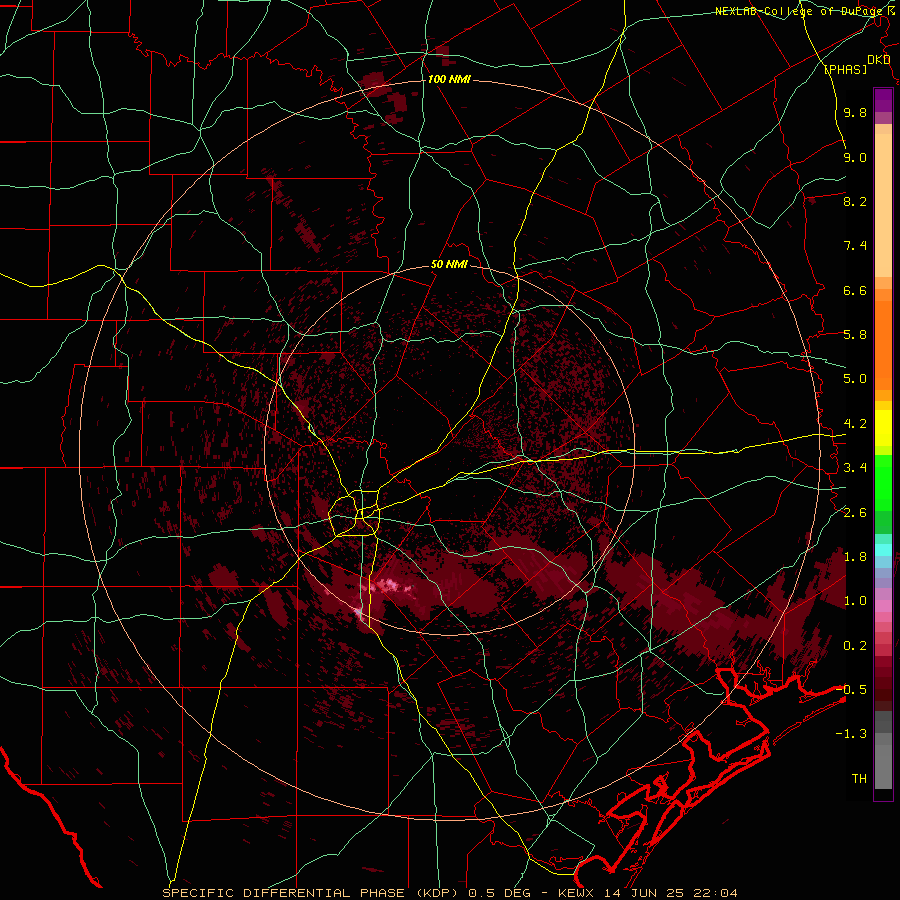Click the 1.0 value on color scale
The height and width of the screenshot is (900, 900).
click(855, 601)
